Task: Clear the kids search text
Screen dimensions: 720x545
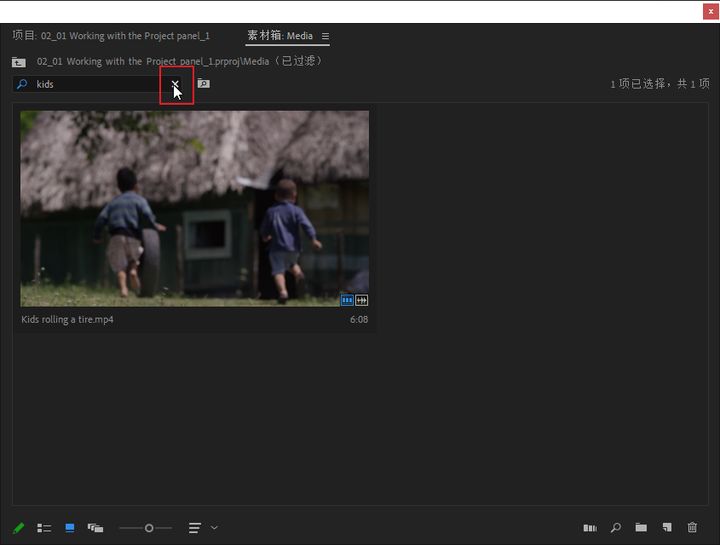Action: tap(175, 84)
